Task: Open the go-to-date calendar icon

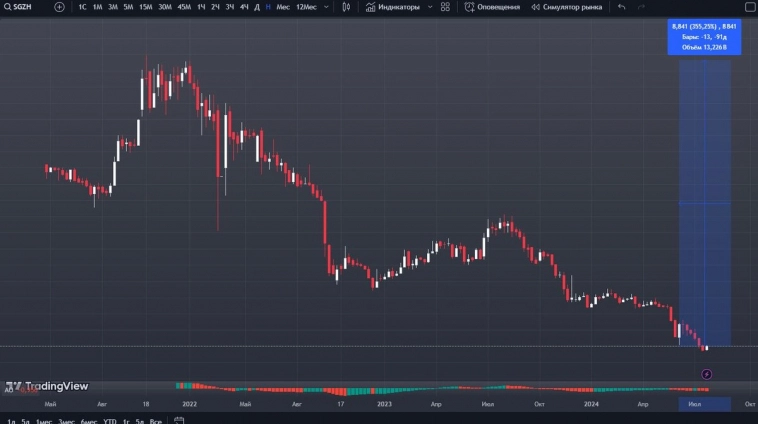Action: pyautogui.click(x=179, y=421)
